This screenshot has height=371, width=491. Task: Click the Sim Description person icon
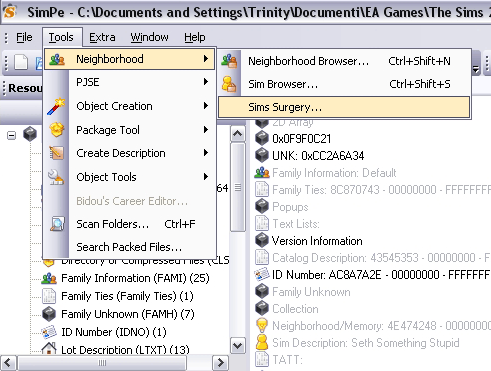[x=262, y=343]
